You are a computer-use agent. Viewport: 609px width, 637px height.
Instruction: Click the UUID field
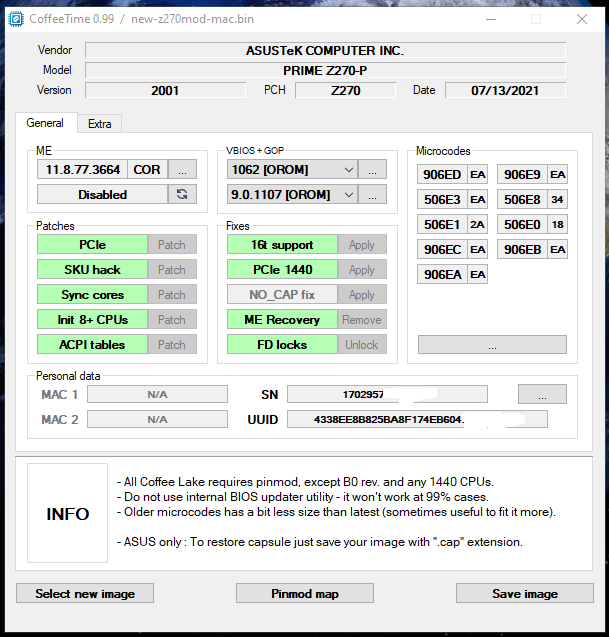(417, 419)
